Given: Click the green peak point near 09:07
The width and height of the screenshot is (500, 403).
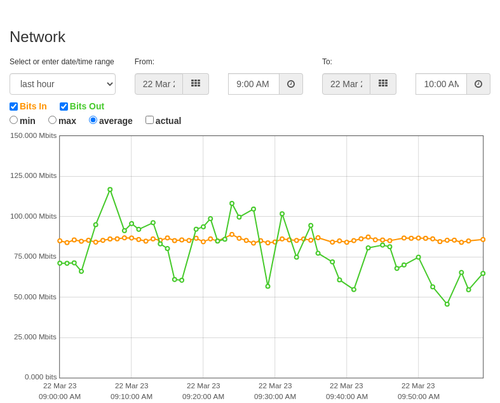Looking at the screenshot, I should coord(110,189).
